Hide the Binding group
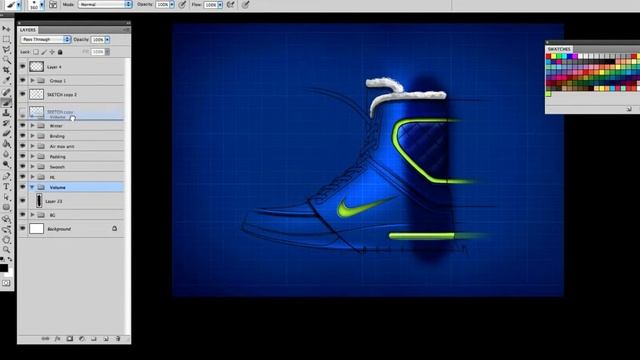 tap(22, 136)
